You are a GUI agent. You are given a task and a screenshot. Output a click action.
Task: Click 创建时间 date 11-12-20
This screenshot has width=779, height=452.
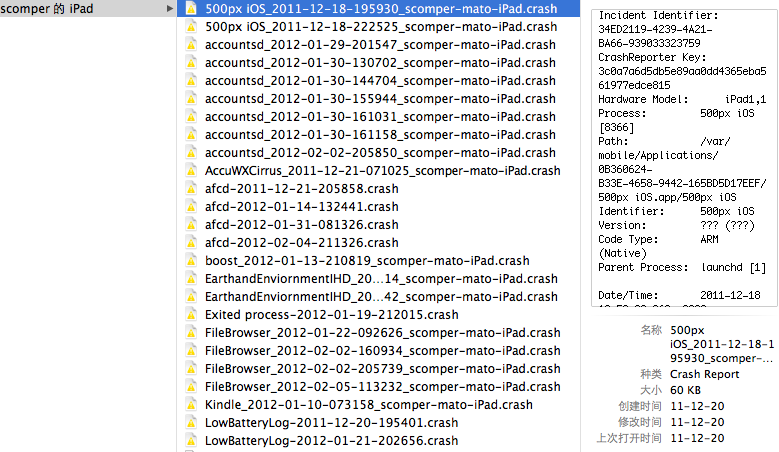(x=697, y=406)
